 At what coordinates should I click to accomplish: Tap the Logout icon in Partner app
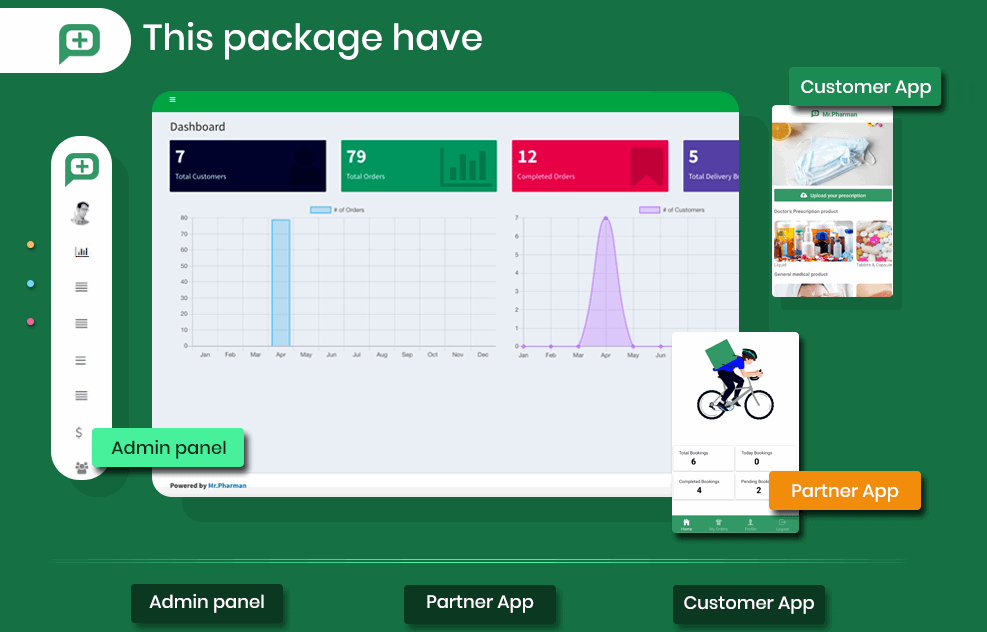[782, 524]
